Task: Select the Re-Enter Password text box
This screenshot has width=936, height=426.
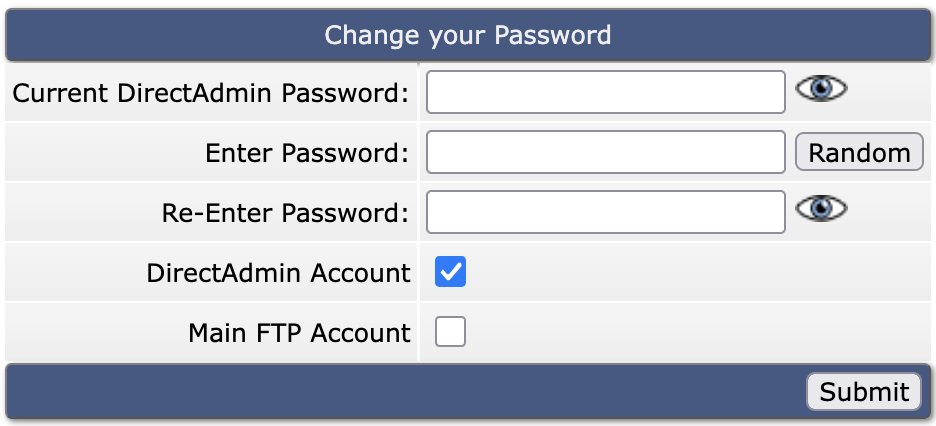Action: 605,212
